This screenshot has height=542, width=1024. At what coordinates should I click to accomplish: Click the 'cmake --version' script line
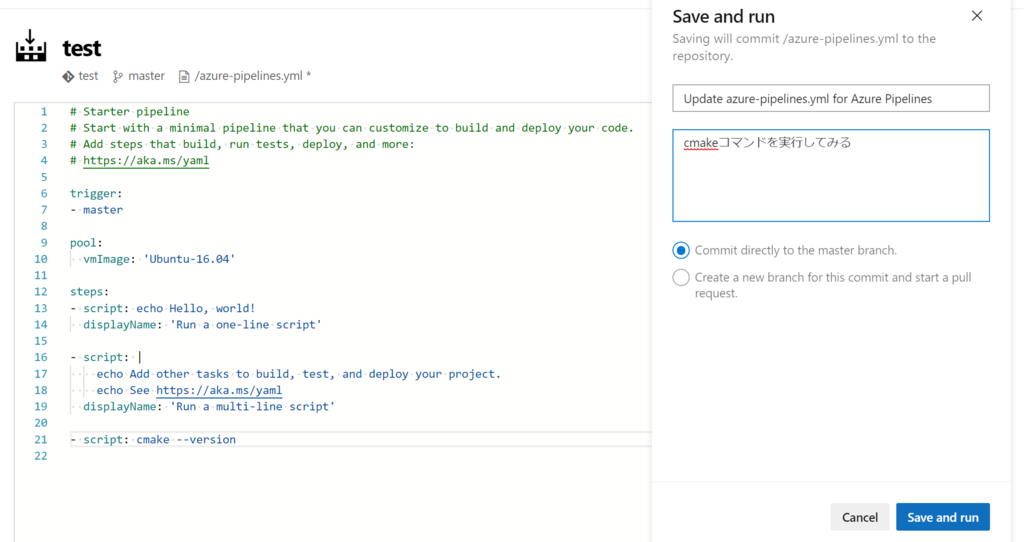pyautogui.click(x=153, y=439)
